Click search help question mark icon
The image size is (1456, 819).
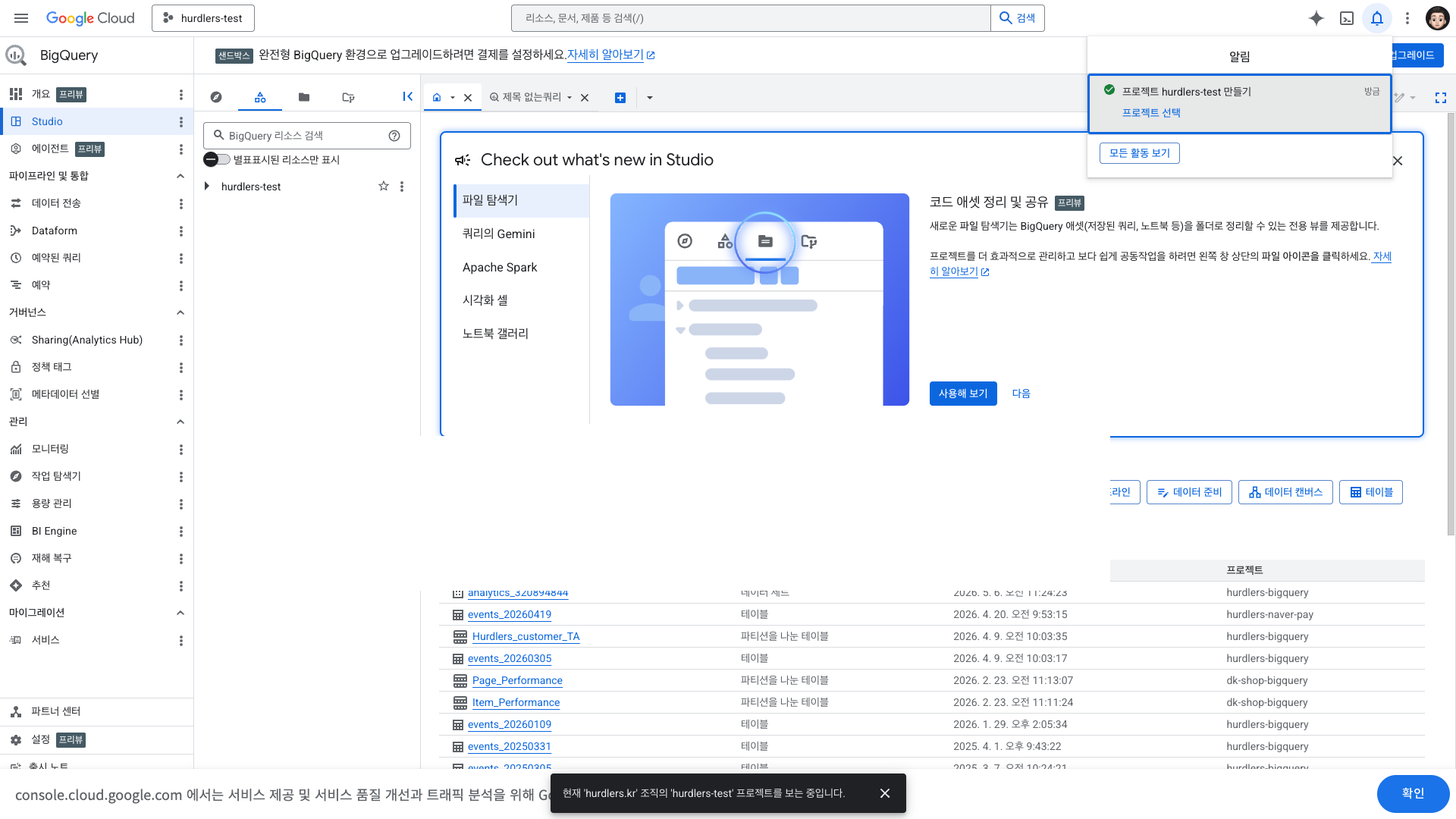(394, 136)
